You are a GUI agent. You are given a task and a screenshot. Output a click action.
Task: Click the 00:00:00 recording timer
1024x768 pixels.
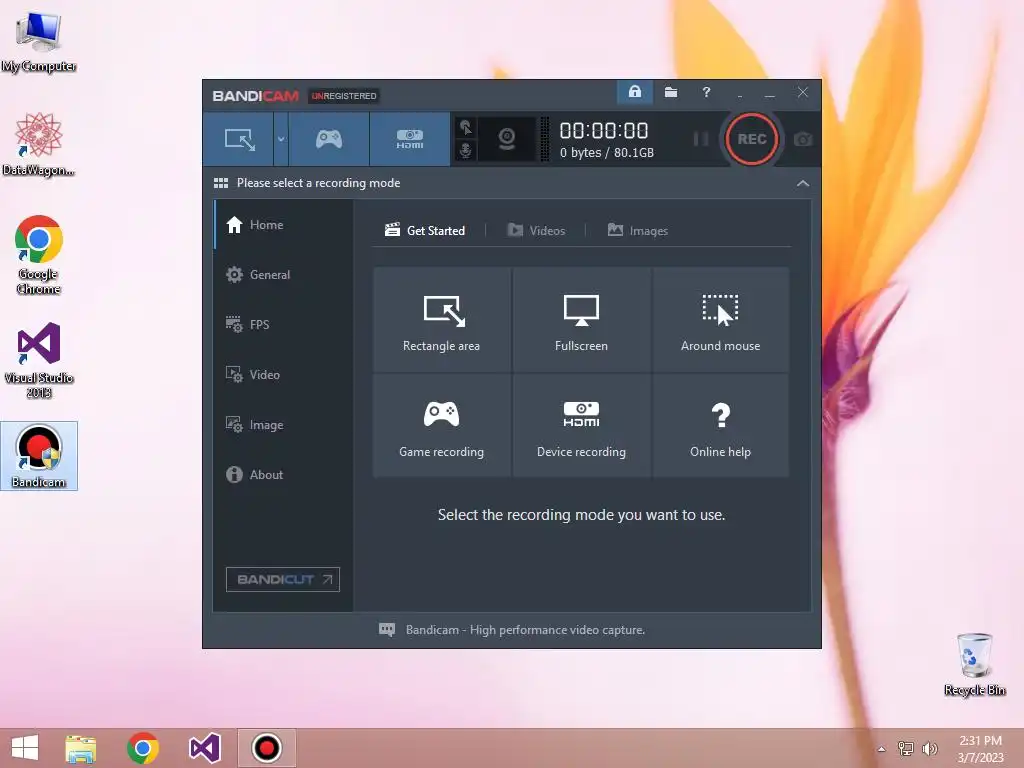click(x=604, y=131)
